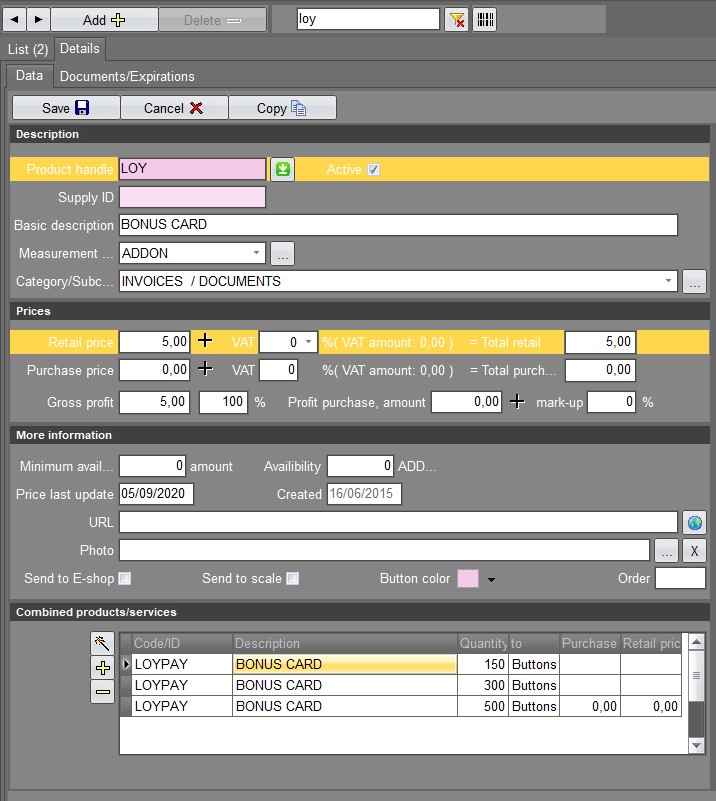716x801 pixels.
Task: Toggle the Active checkbox
Action: coord(373,170)
